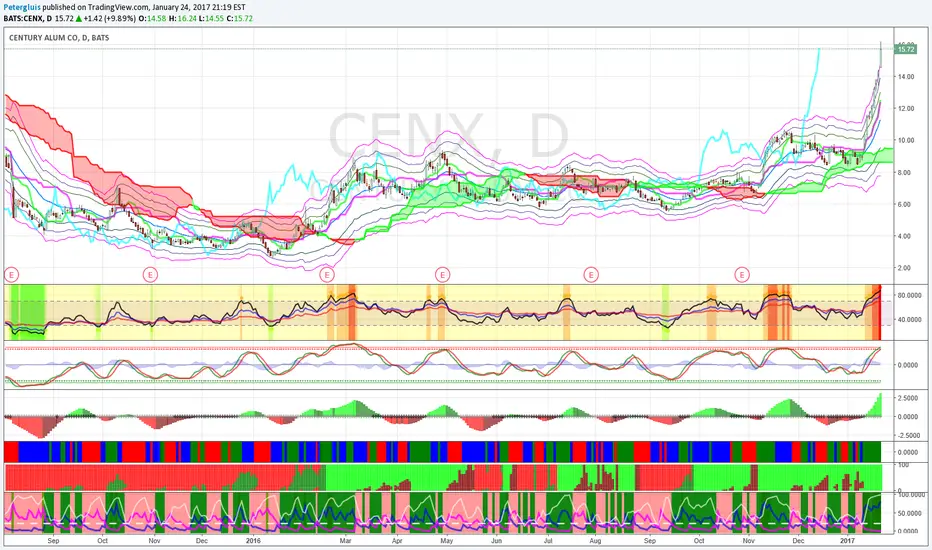This screenshot has height=550, width=932.
Task: Open the Petergluis author link
Action: click(22, 8)
